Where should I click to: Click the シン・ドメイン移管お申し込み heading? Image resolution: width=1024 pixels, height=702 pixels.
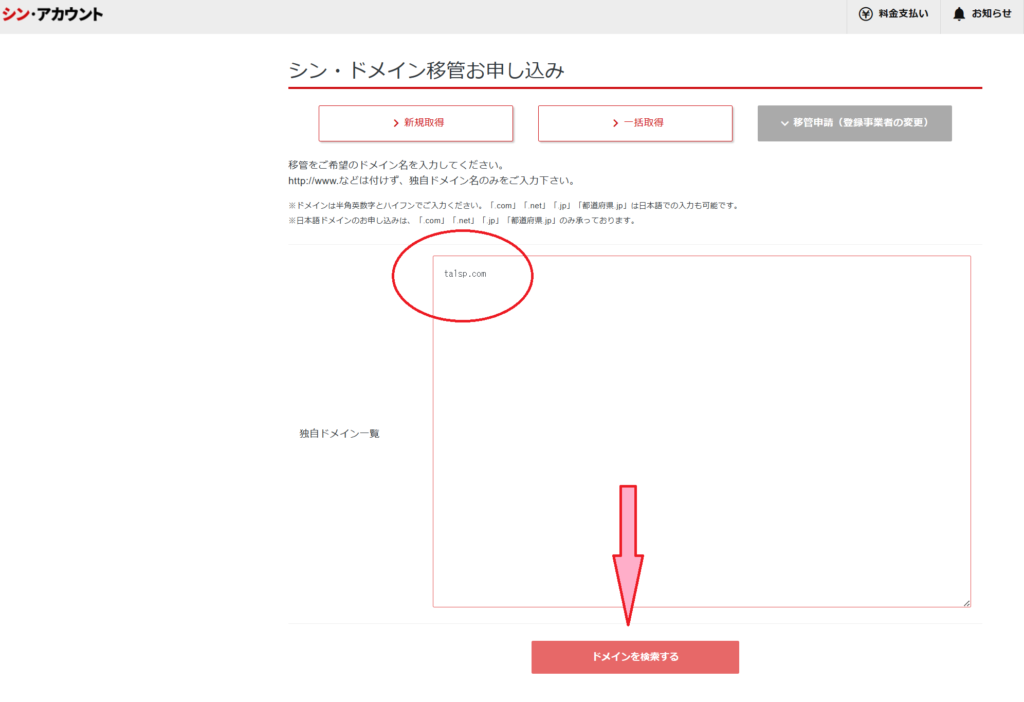pyautogui.click(x=427, y=70)
